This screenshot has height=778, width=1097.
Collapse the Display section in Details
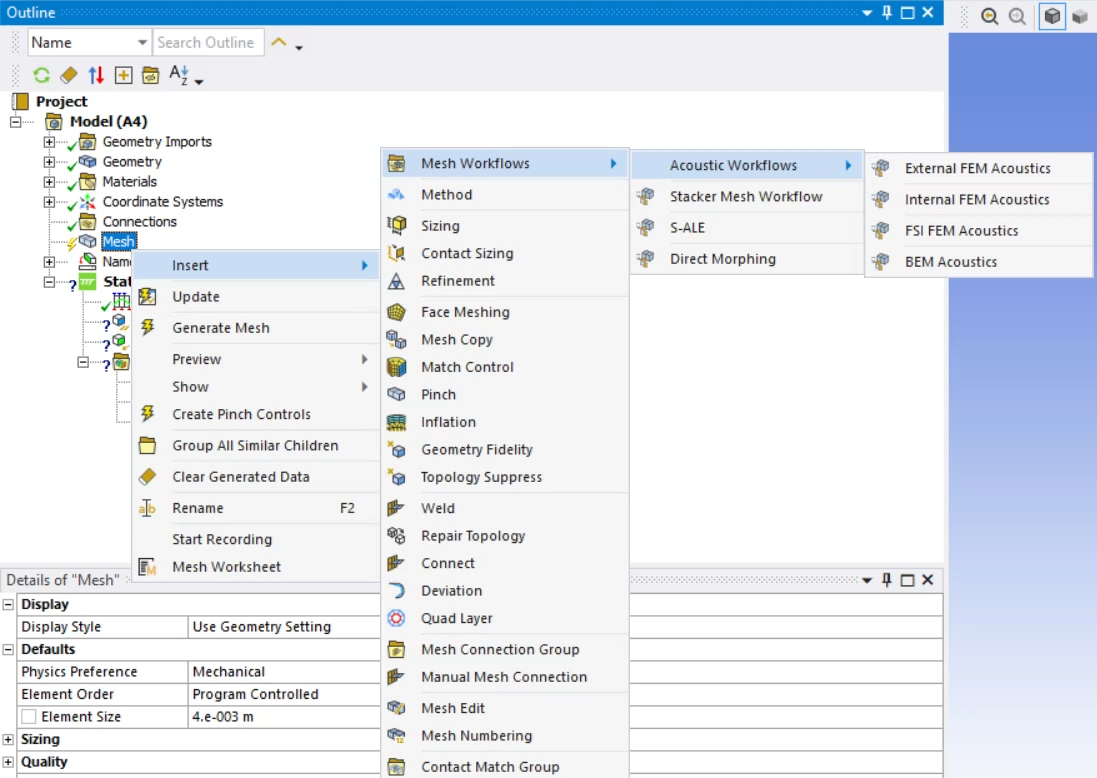(x=9, y=604)
